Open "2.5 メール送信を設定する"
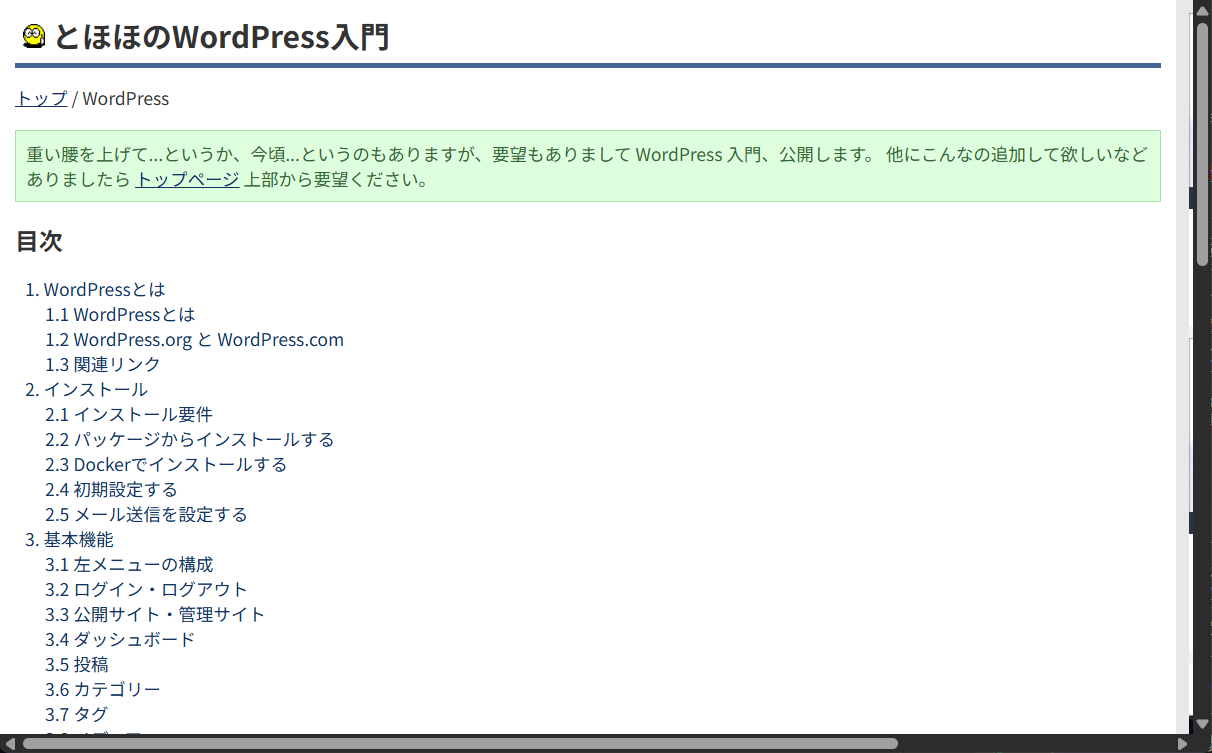 coord(146,514)
